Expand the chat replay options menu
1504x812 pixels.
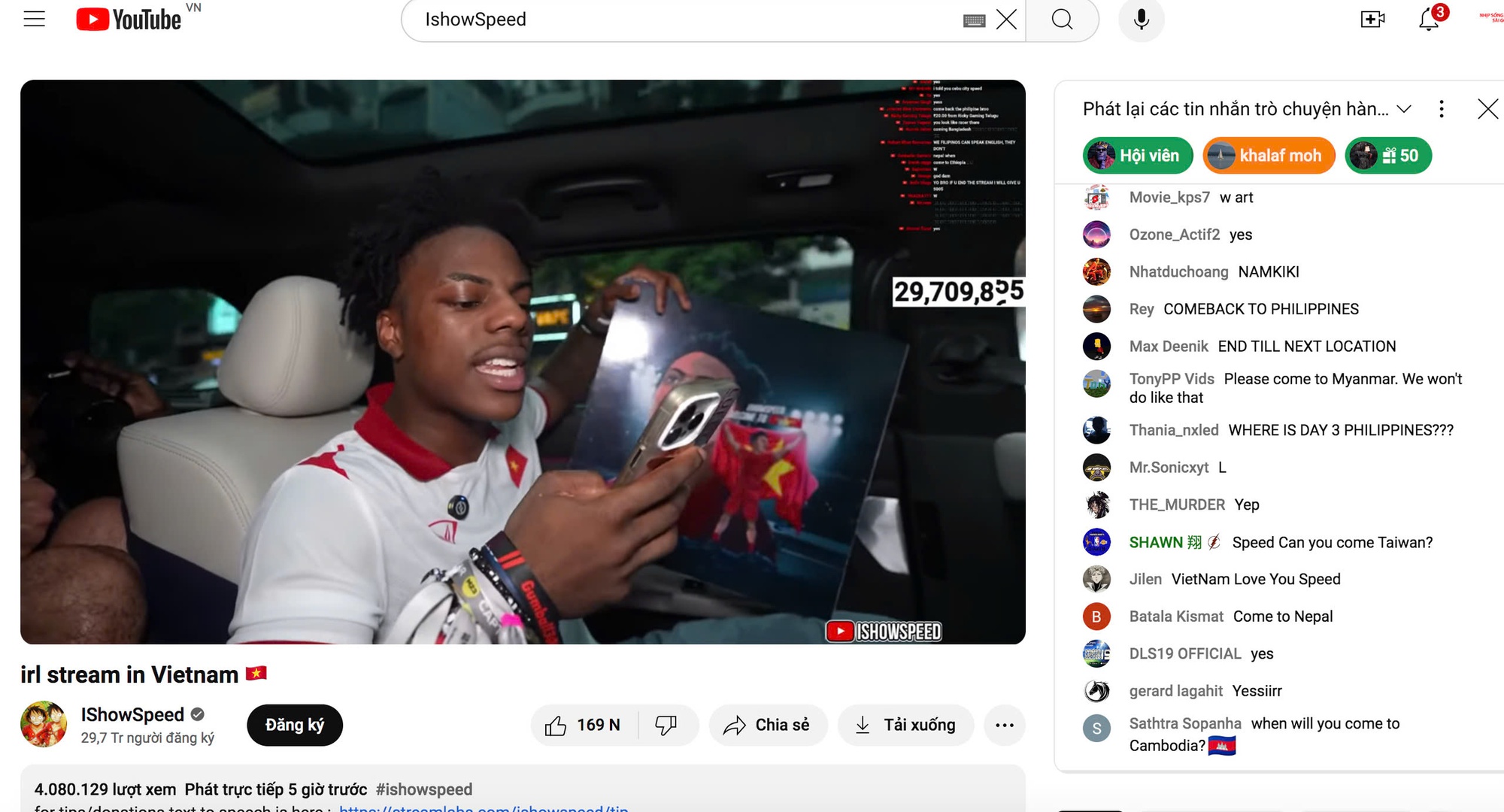point(1442,107)
